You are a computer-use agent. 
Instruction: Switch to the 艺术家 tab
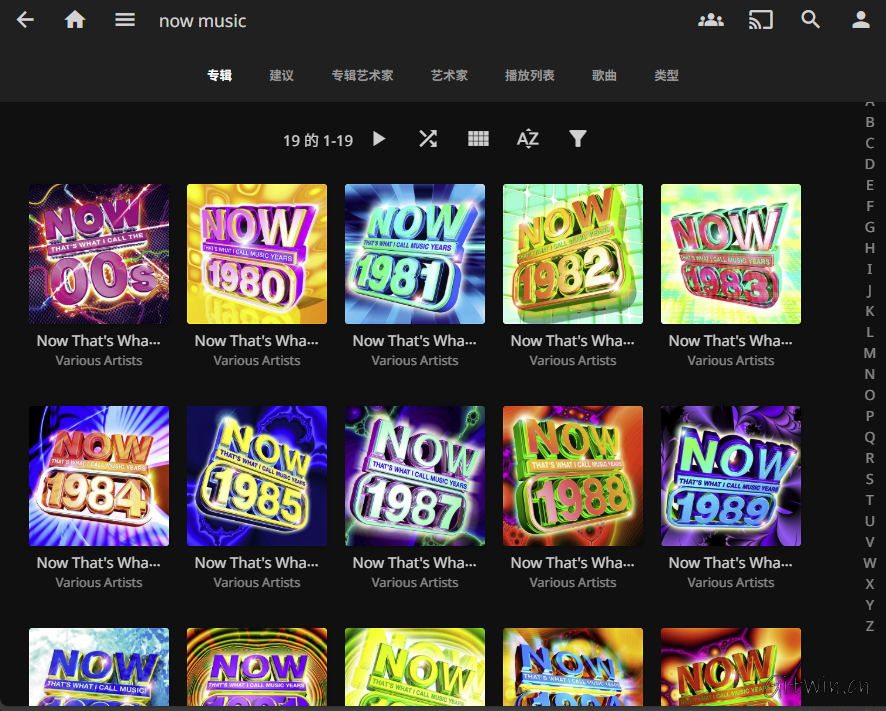pyautogui.click(x=449, y=75)
